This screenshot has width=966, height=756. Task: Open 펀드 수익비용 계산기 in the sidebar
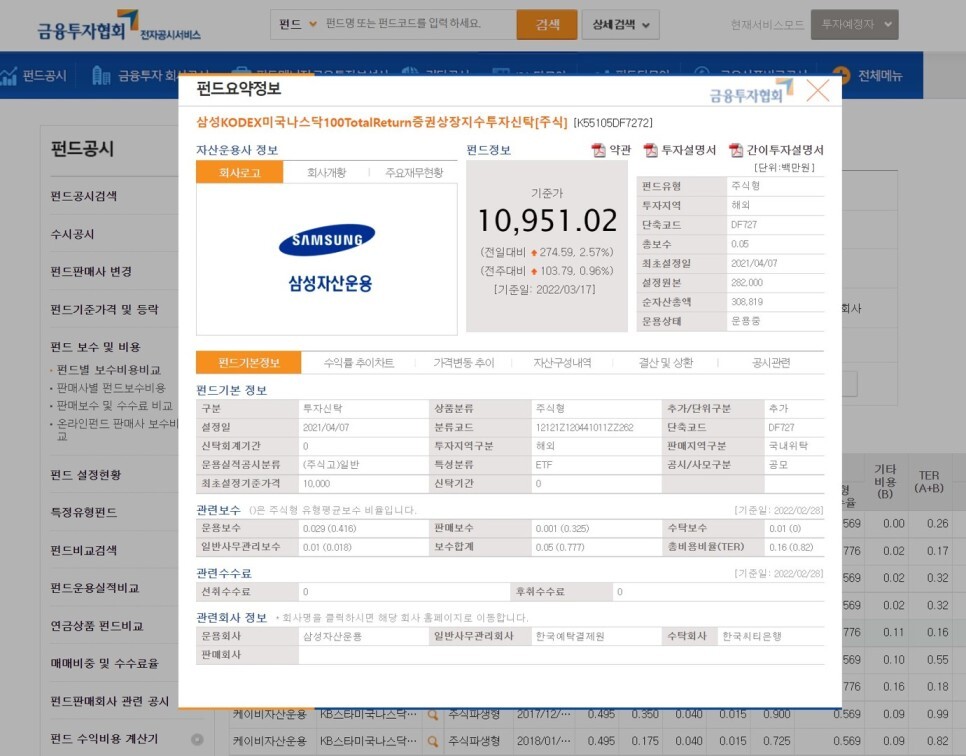(104, 739)
